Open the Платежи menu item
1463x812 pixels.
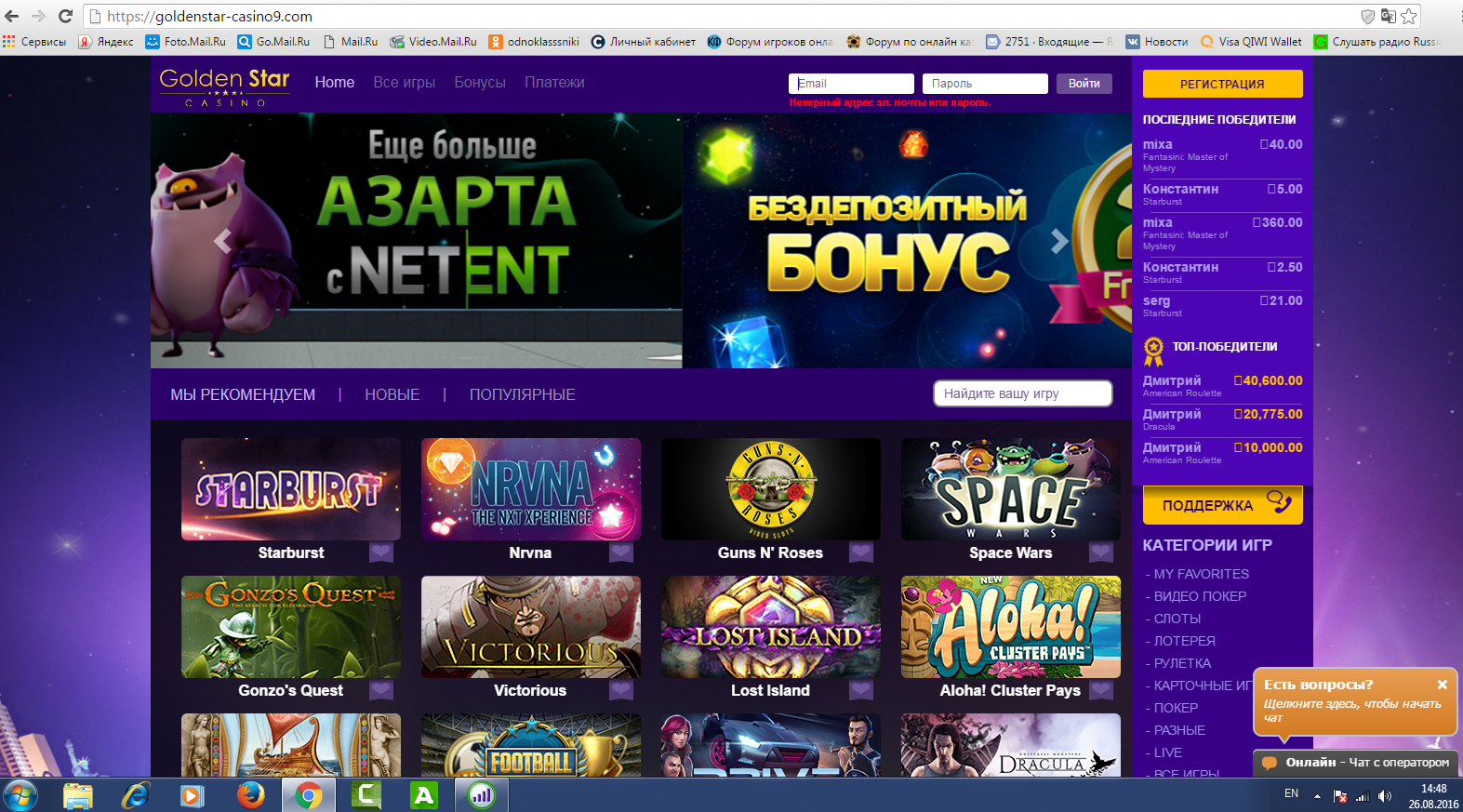[554, 83]
